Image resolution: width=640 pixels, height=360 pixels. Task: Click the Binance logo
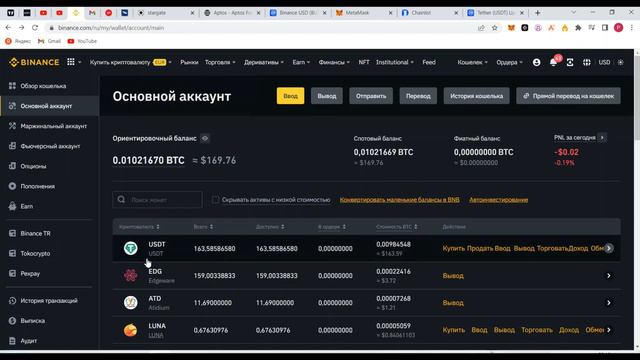tap(34, 62)
